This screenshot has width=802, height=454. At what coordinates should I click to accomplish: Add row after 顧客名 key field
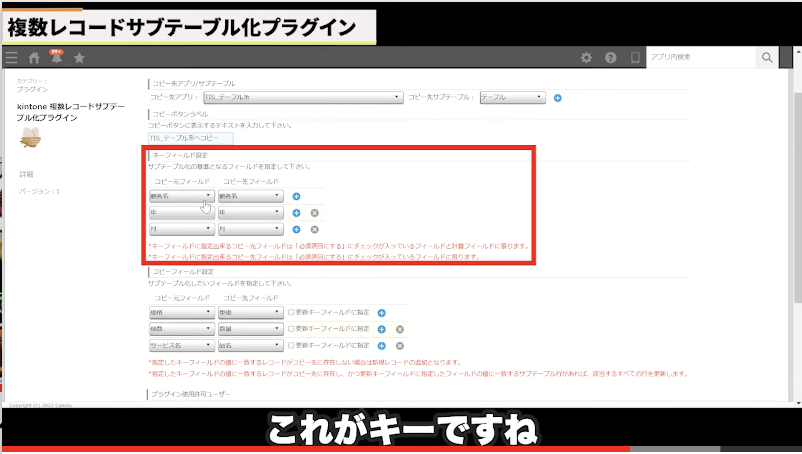(x=297, y=197)
